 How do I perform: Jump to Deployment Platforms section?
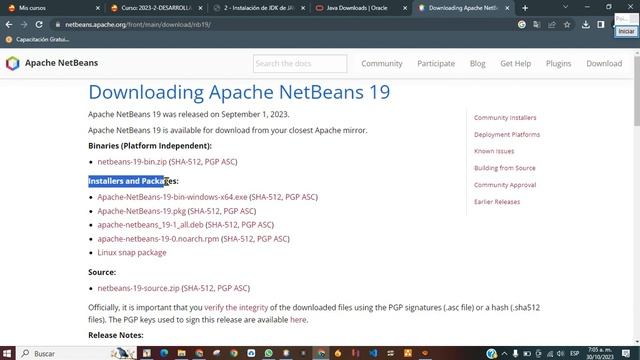(507, 134)
